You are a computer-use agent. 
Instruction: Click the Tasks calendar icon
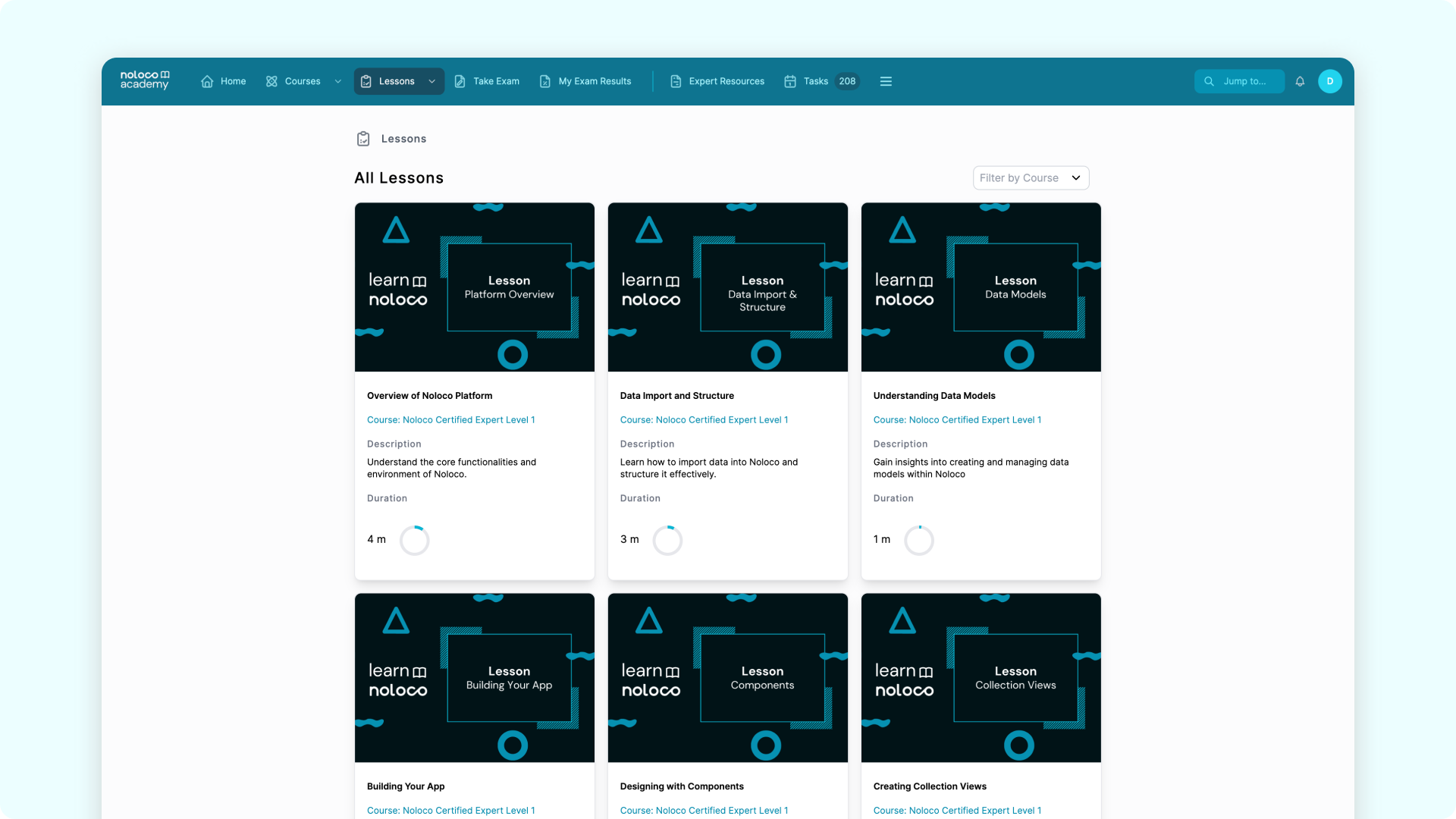[790, 81]
